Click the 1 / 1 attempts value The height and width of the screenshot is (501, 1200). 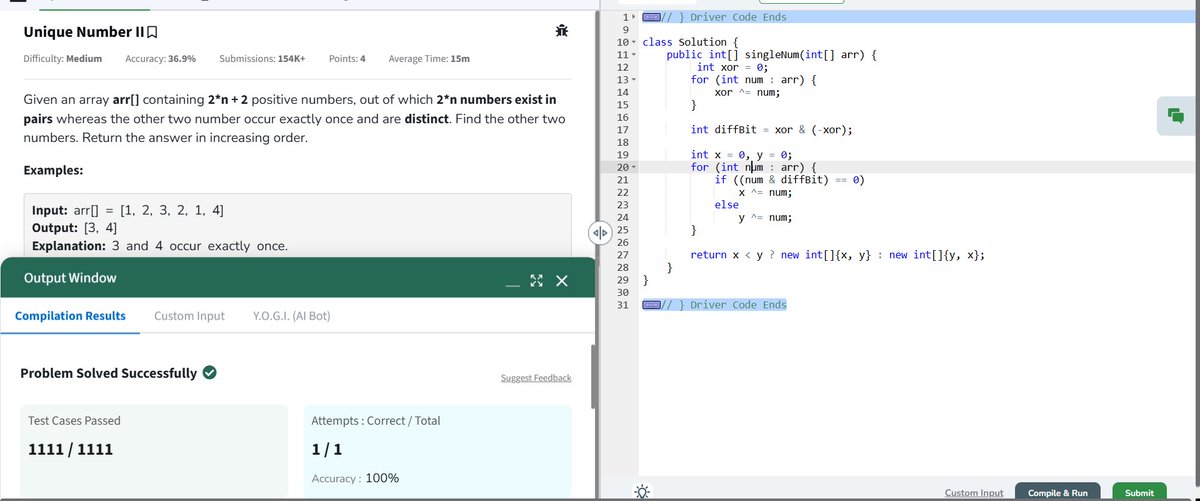(328, 449)
